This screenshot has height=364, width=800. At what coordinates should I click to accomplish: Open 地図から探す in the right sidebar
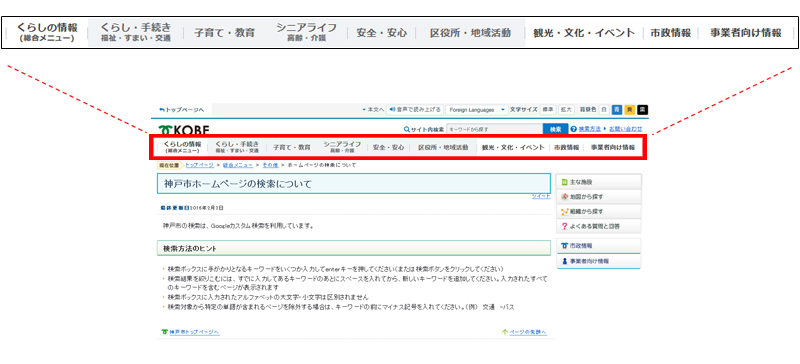[599, 197]
